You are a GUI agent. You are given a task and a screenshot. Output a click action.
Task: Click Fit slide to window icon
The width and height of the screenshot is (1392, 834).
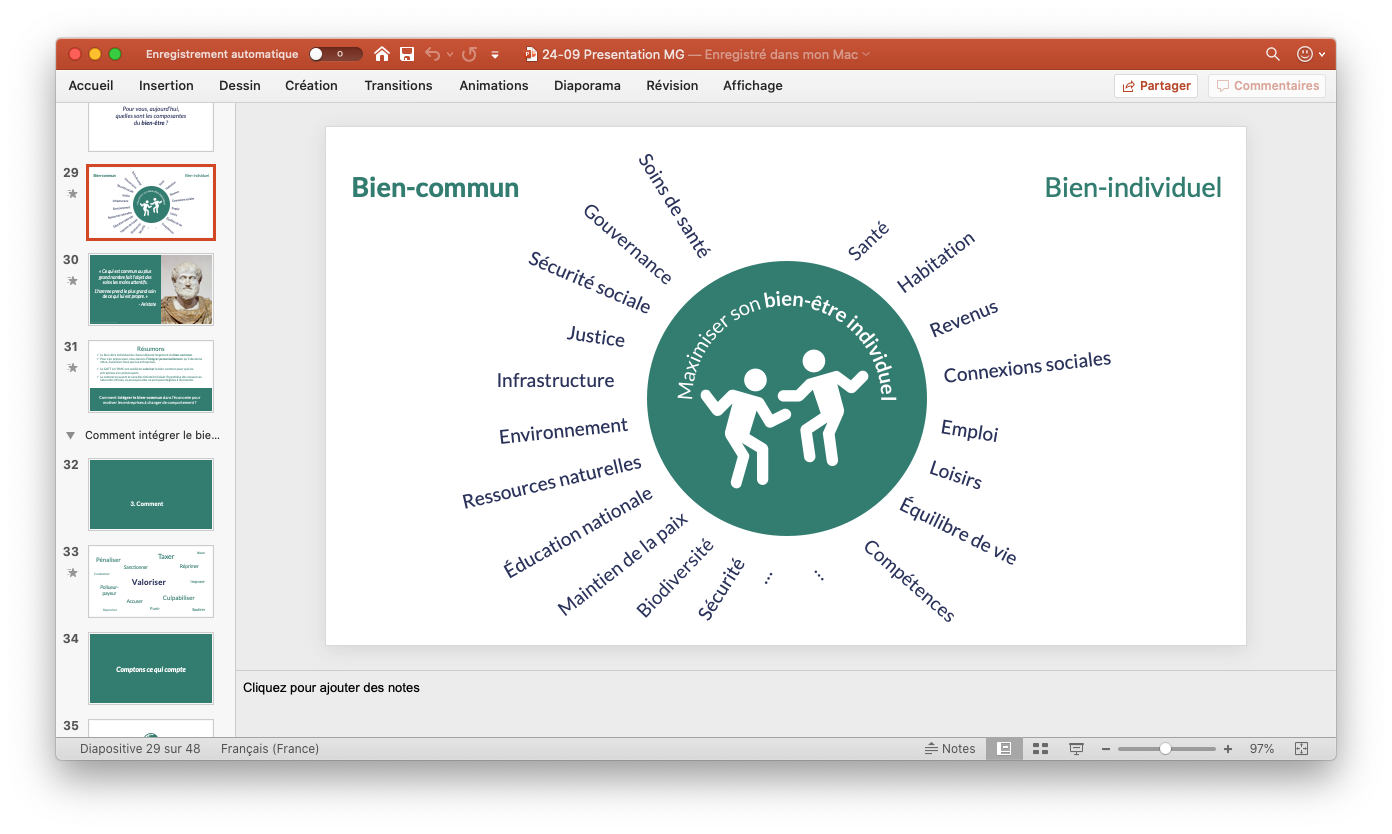click(1301, 749)
